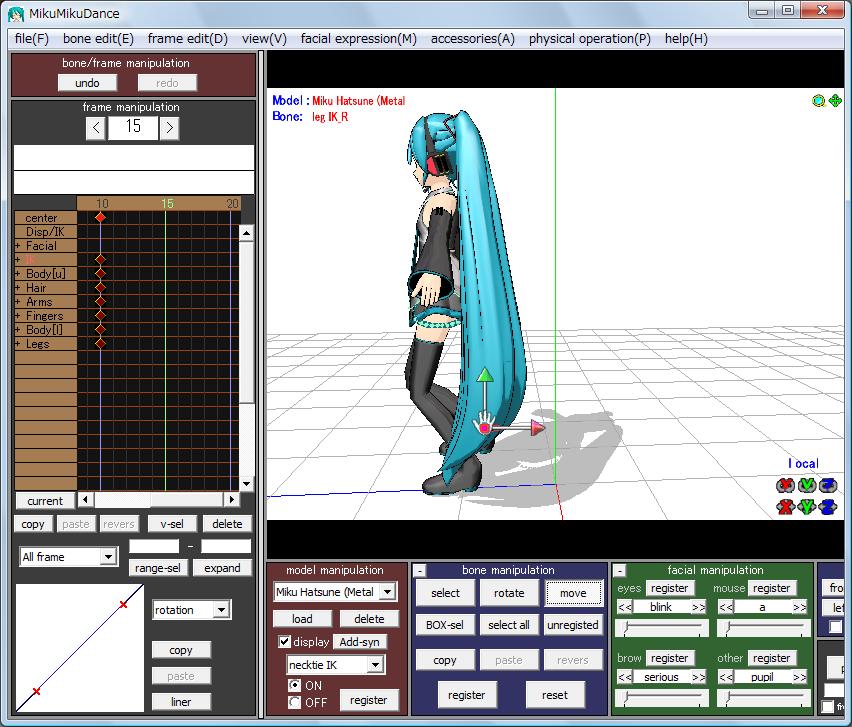
Task: Click the previous mouth expression << button
Action: [726, 607]
